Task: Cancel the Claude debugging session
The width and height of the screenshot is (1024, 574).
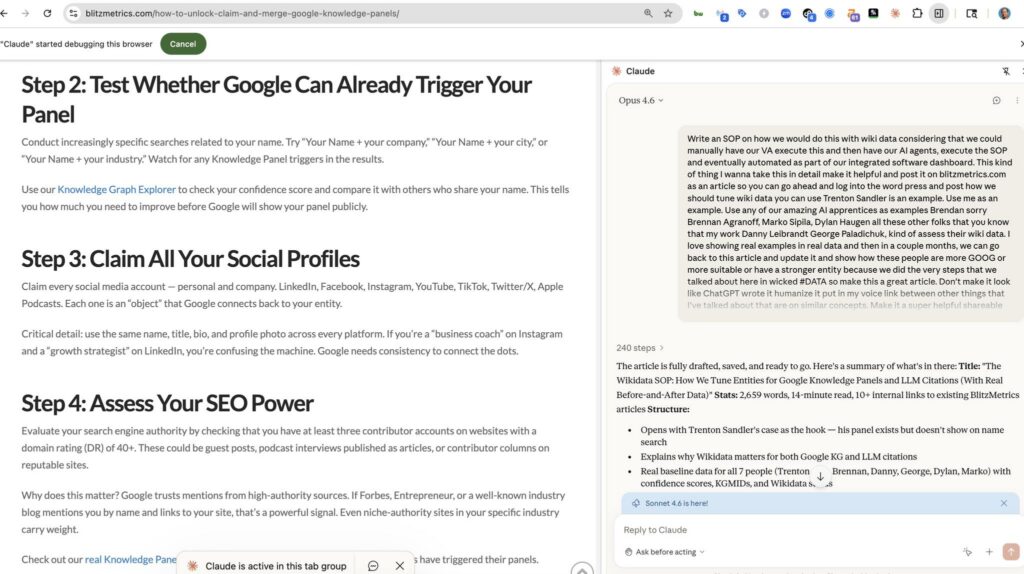Action: 183,44
